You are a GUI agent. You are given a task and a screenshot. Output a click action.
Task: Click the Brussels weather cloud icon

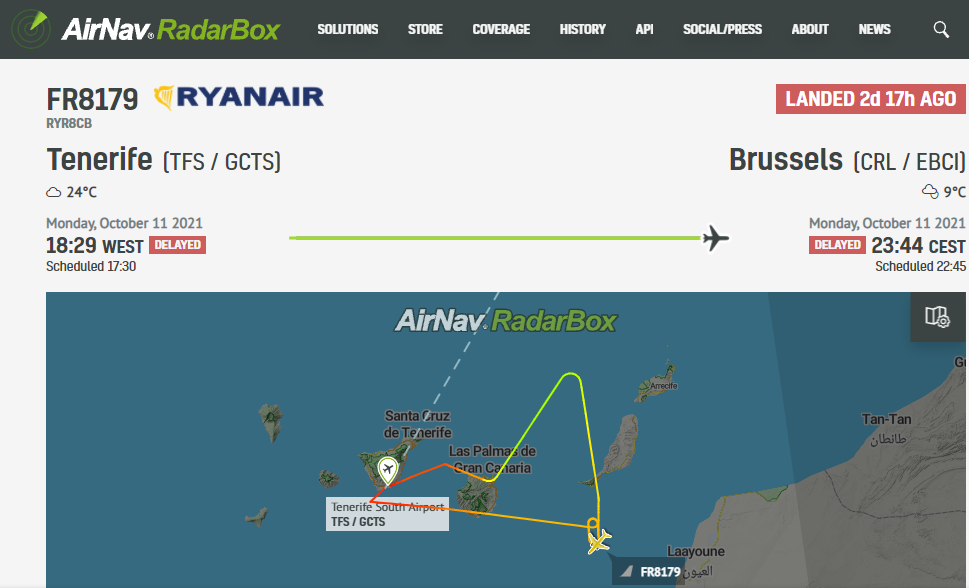pos(929,192)
